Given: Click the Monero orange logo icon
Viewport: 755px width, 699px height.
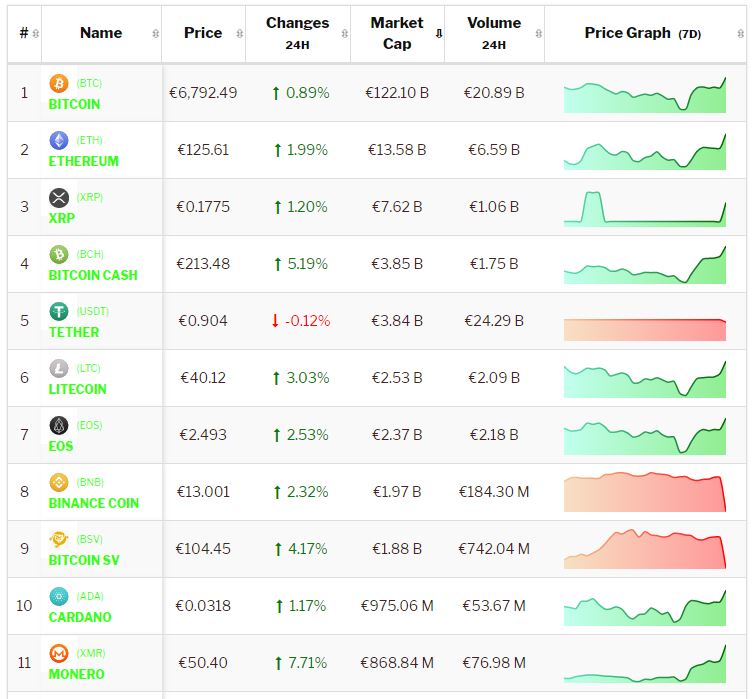Looking at the screenshot, I should 58,653.
